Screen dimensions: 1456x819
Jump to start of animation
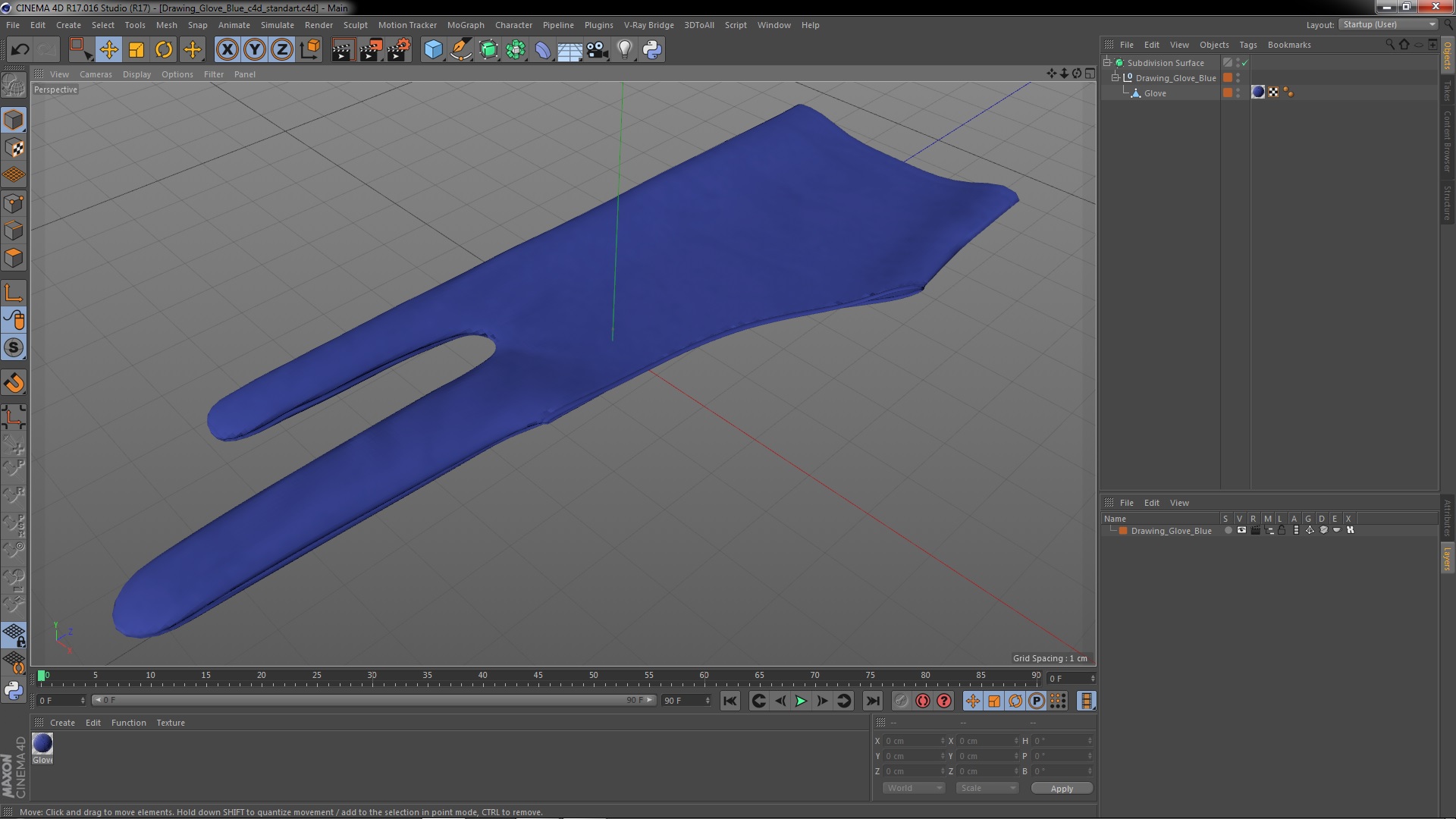(730, 701)
